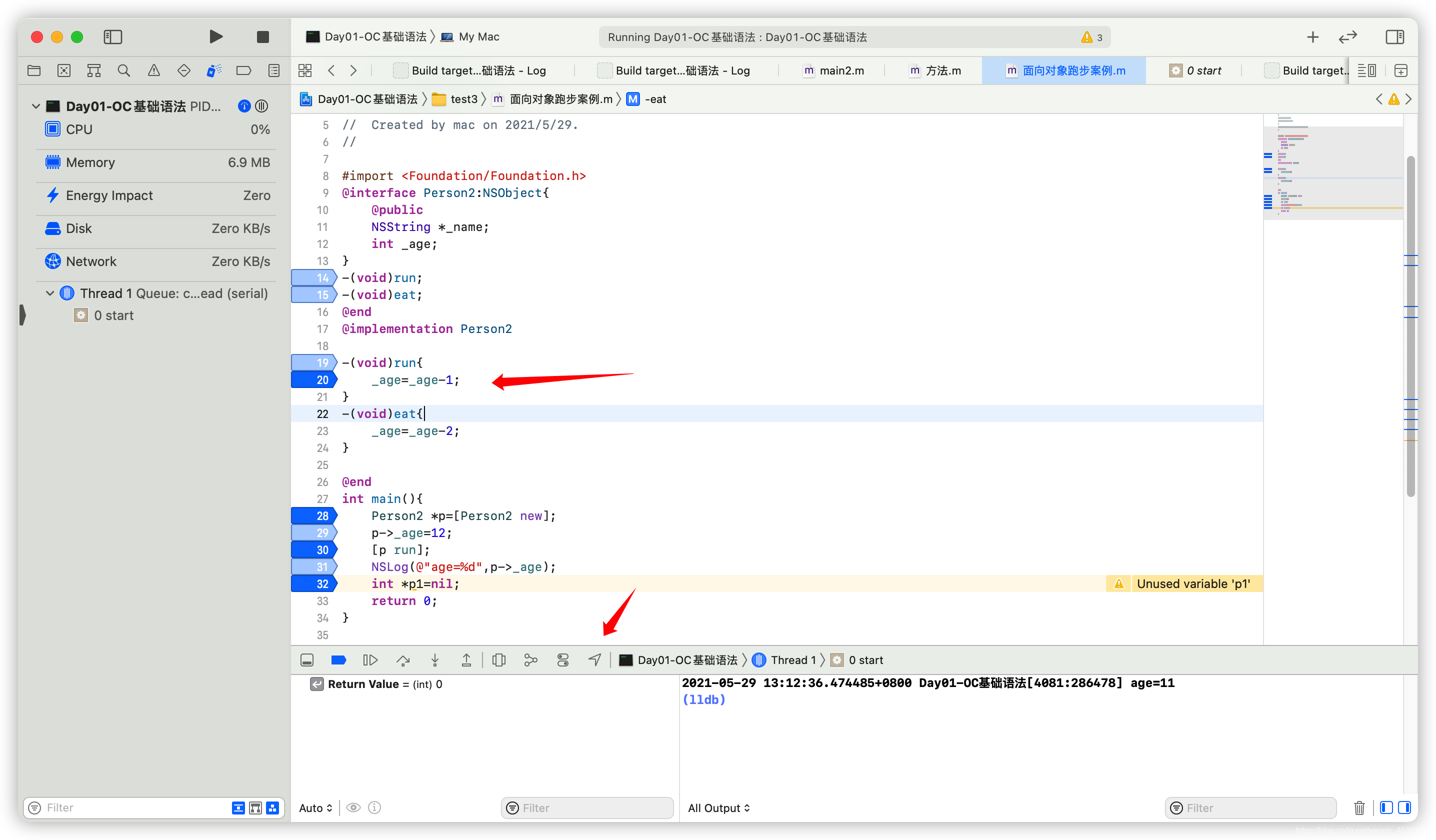
Task: Toggle breakpoint on line 32
Action: [314, 583]
